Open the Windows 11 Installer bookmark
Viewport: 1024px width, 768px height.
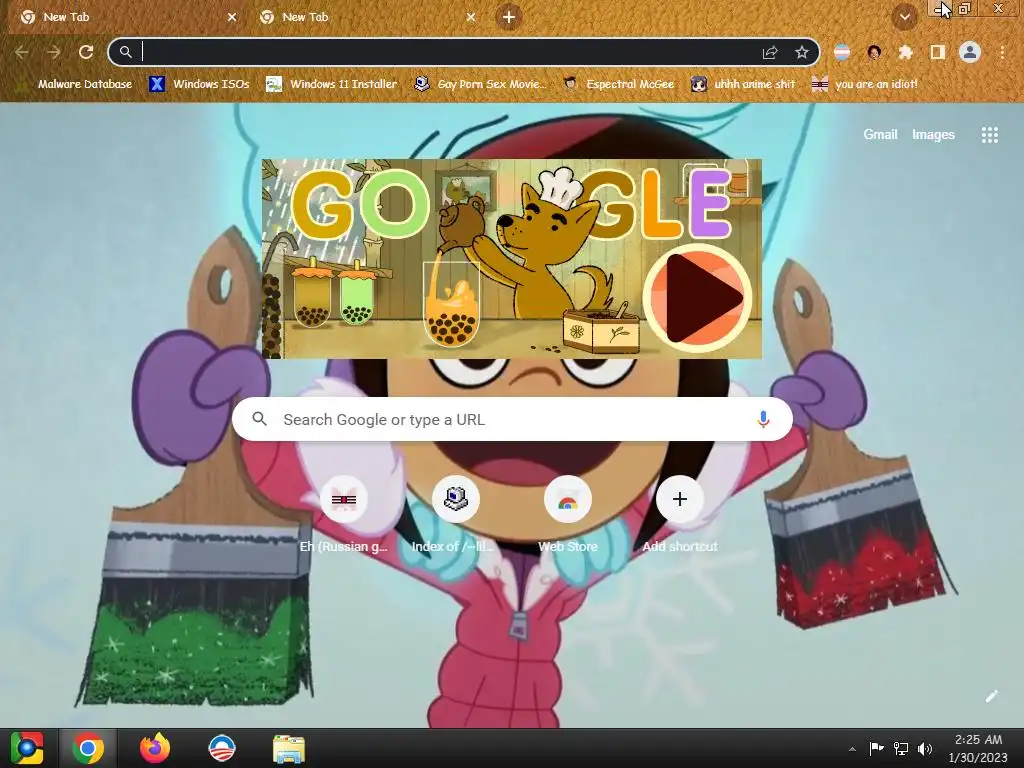[331, 84]
